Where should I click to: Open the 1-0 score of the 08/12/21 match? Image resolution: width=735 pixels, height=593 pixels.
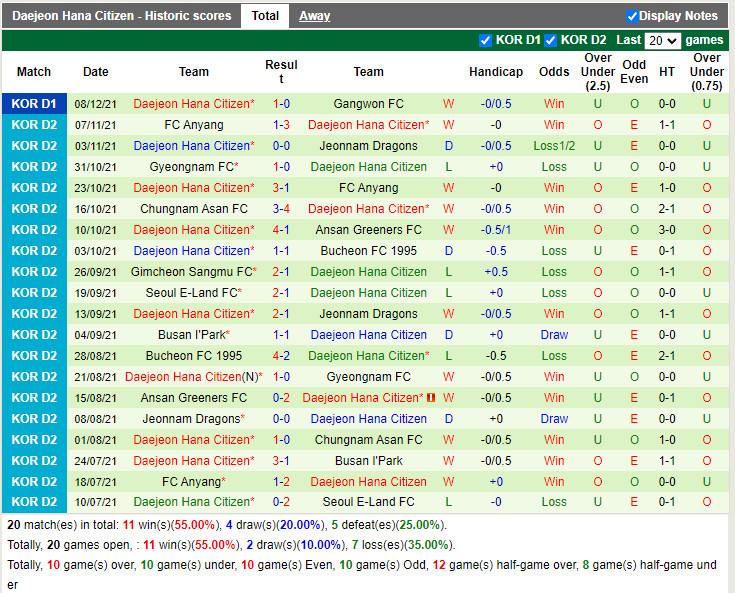281,104
